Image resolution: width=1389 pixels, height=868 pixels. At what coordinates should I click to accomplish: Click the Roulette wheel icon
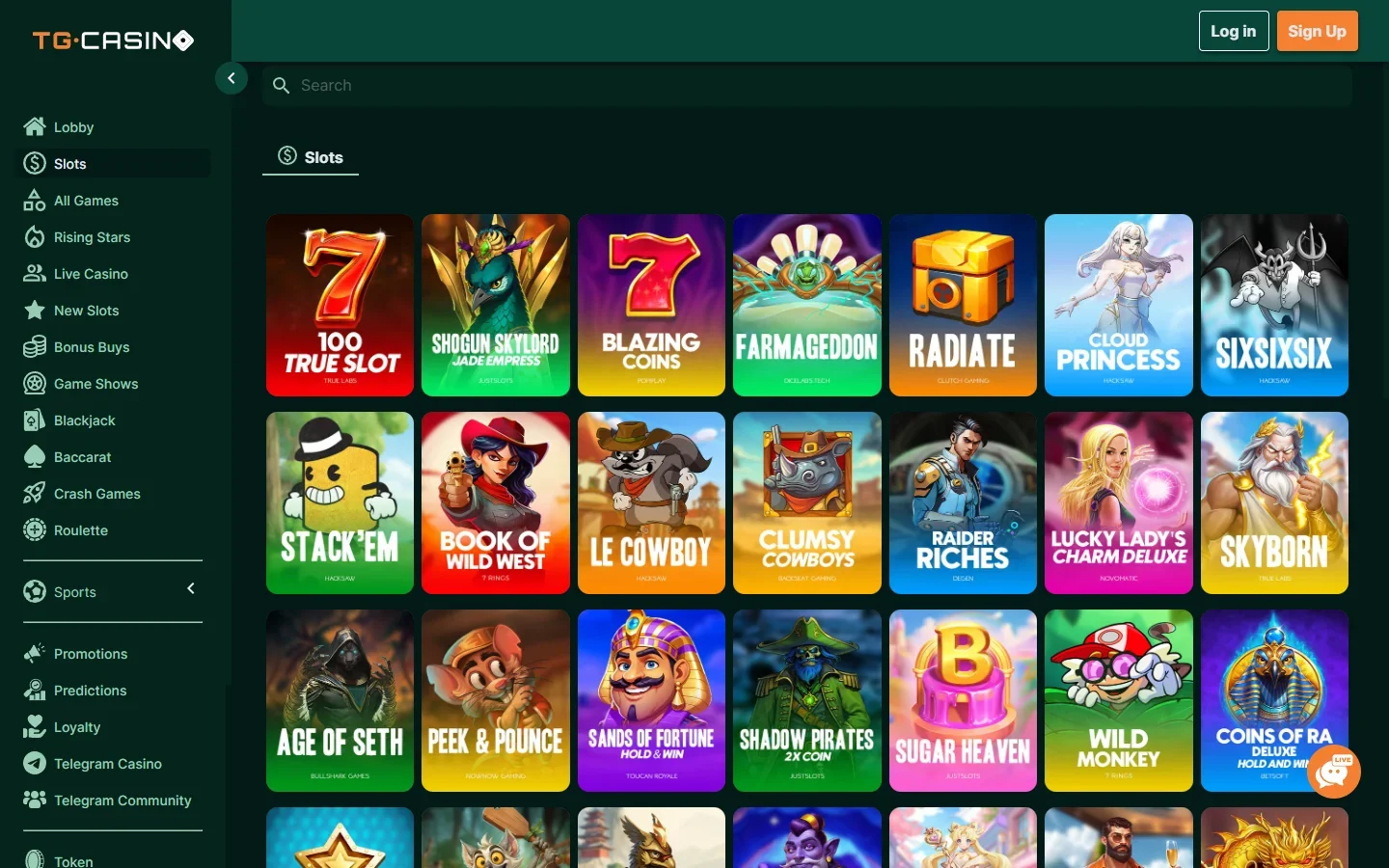[x=35, y=529]
